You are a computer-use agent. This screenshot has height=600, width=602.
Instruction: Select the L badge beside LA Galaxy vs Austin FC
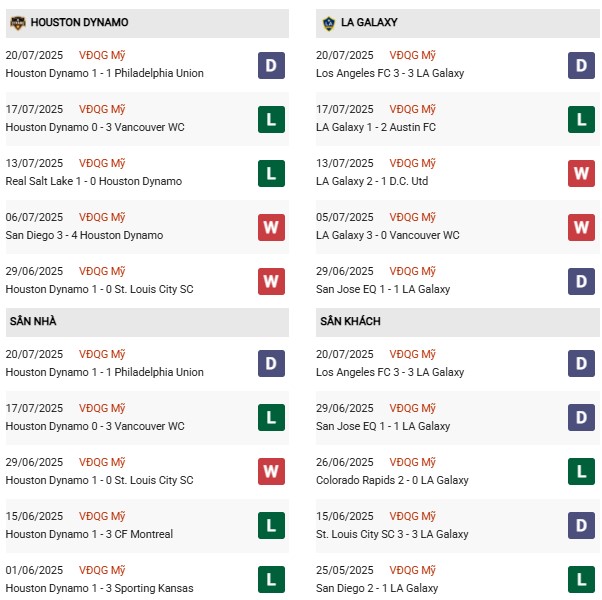(x=582, y=119)
